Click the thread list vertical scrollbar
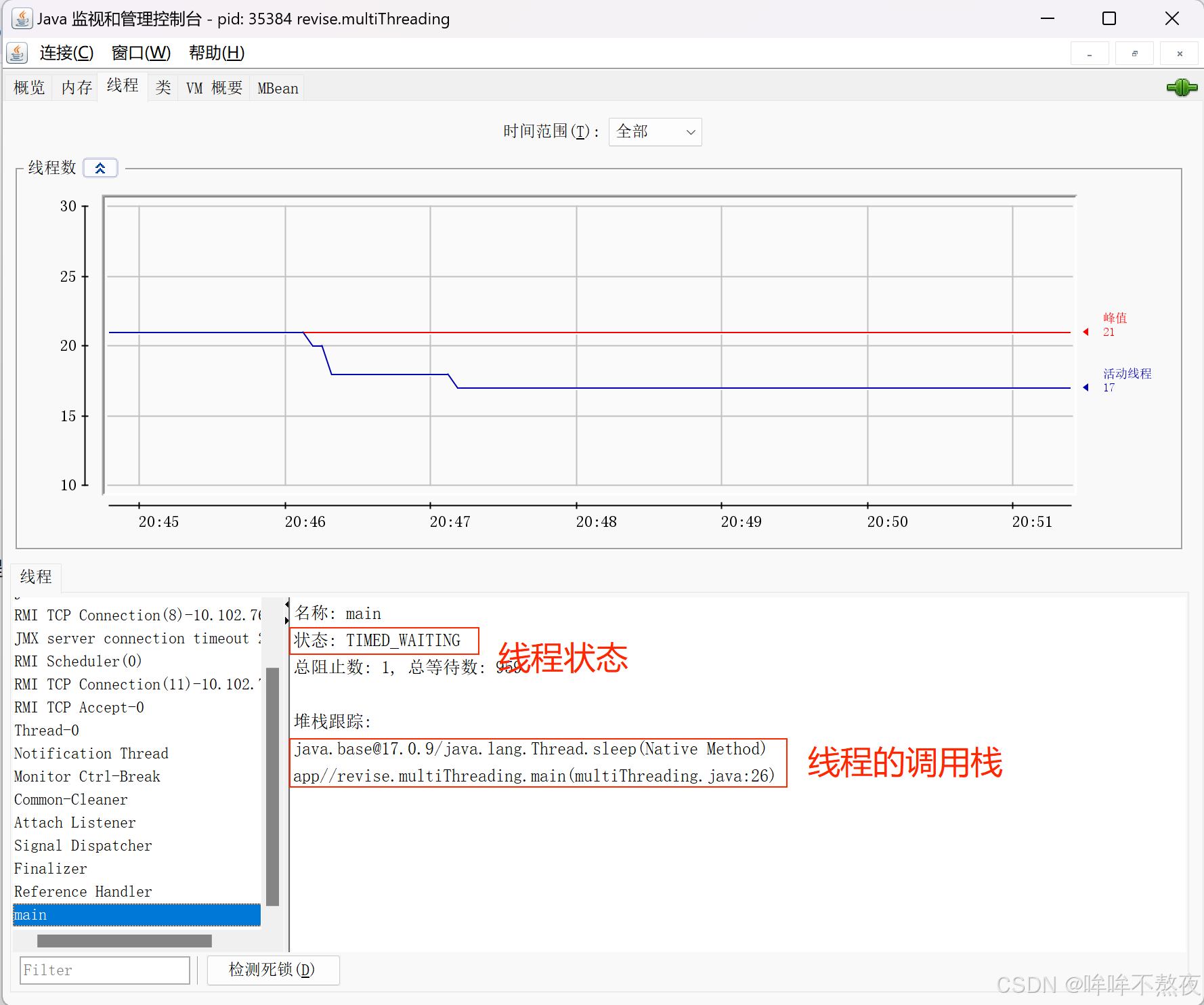This screenshot has width=1204, height=1005. tap(273, 786)
